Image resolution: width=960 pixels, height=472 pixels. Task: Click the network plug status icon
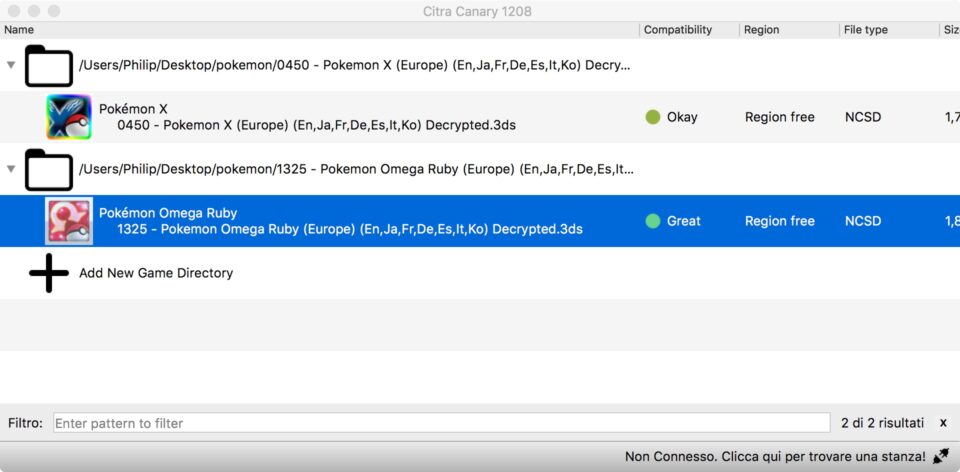(x=940, y=457)
